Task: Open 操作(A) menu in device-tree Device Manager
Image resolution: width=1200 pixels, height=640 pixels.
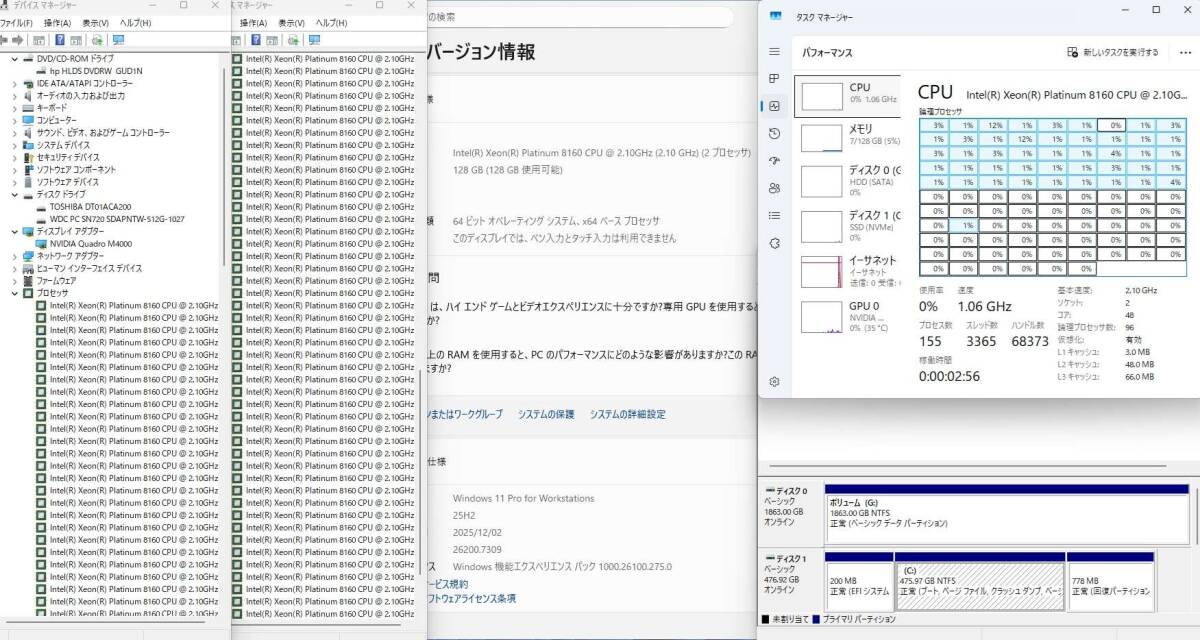Action: click(x=58, y=22)
